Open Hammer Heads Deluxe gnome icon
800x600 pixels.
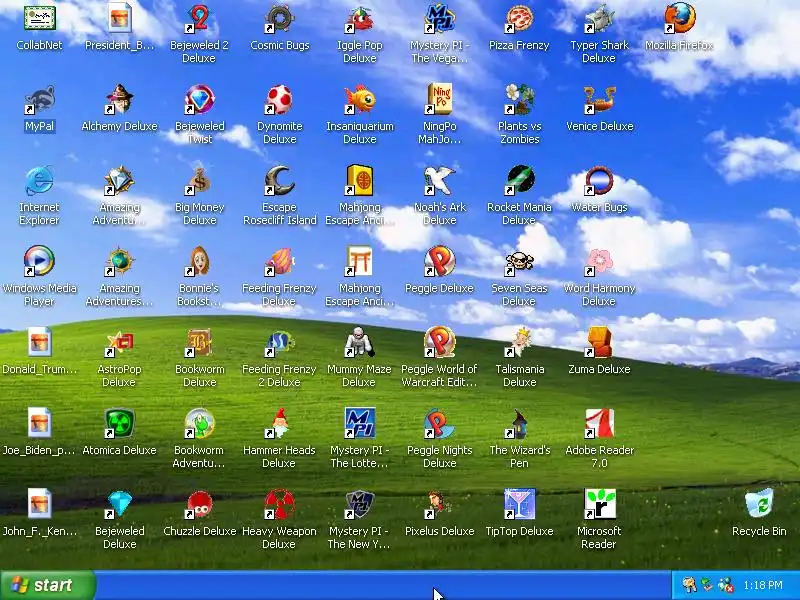(279, 423)
